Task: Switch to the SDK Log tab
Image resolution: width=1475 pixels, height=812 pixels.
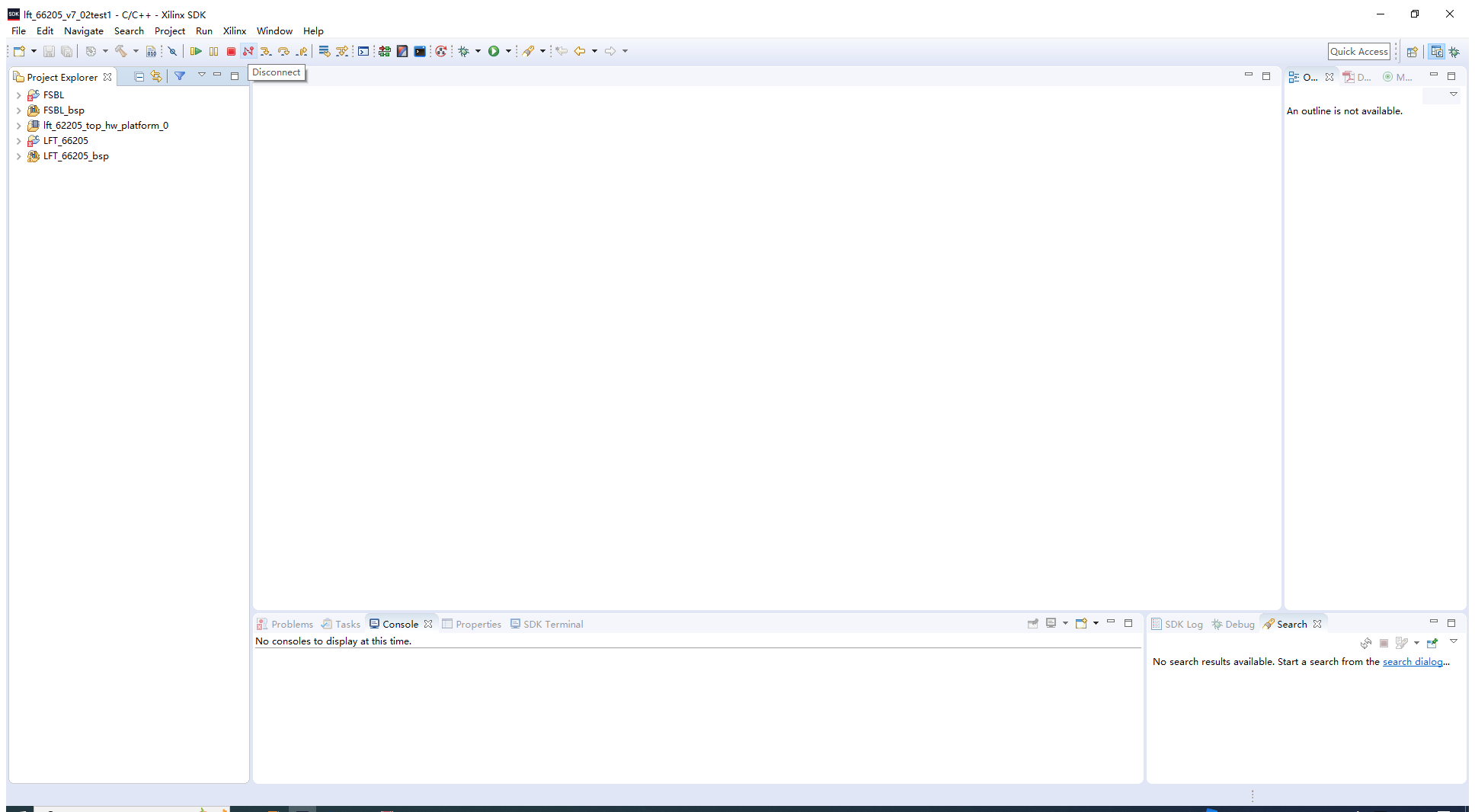Action: [x=1177, y=624]
